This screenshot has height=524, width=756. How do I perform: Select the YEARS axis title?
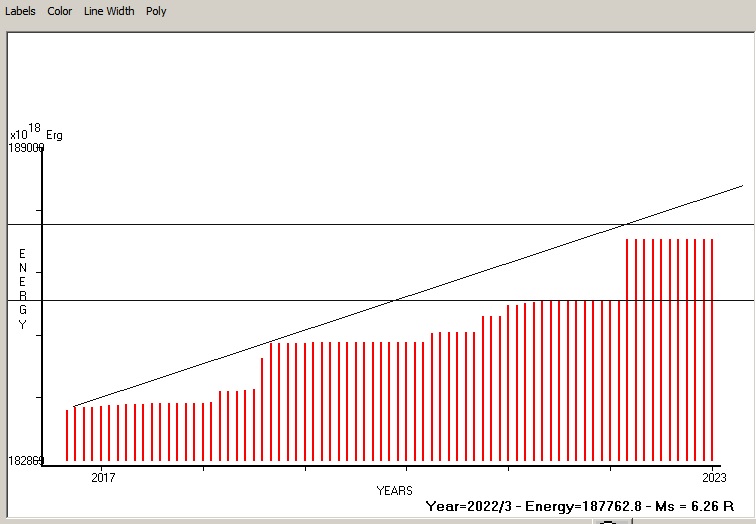(x=394, y=491)
